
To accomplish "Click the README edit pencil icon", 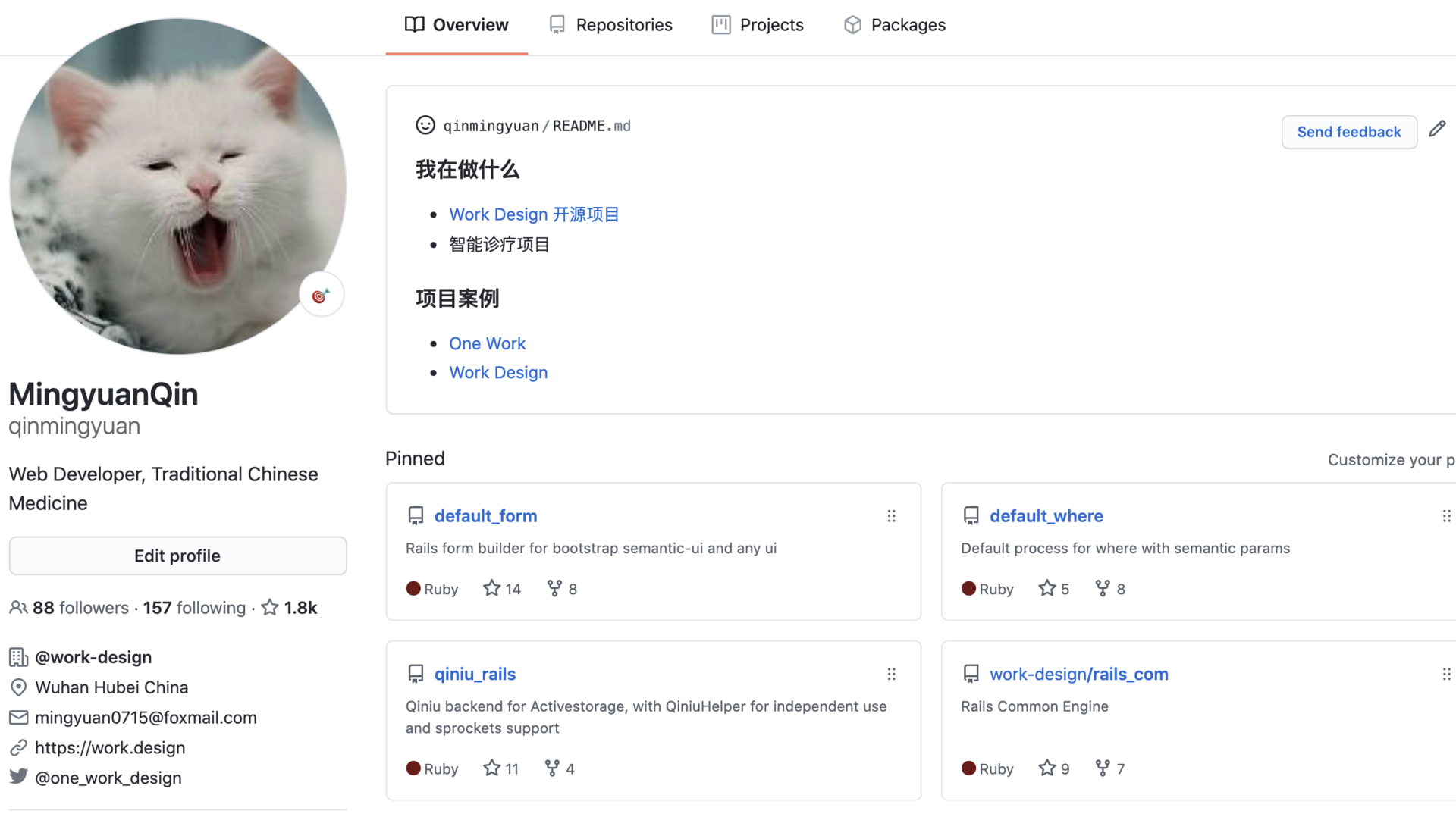I will click(1437, 129).
